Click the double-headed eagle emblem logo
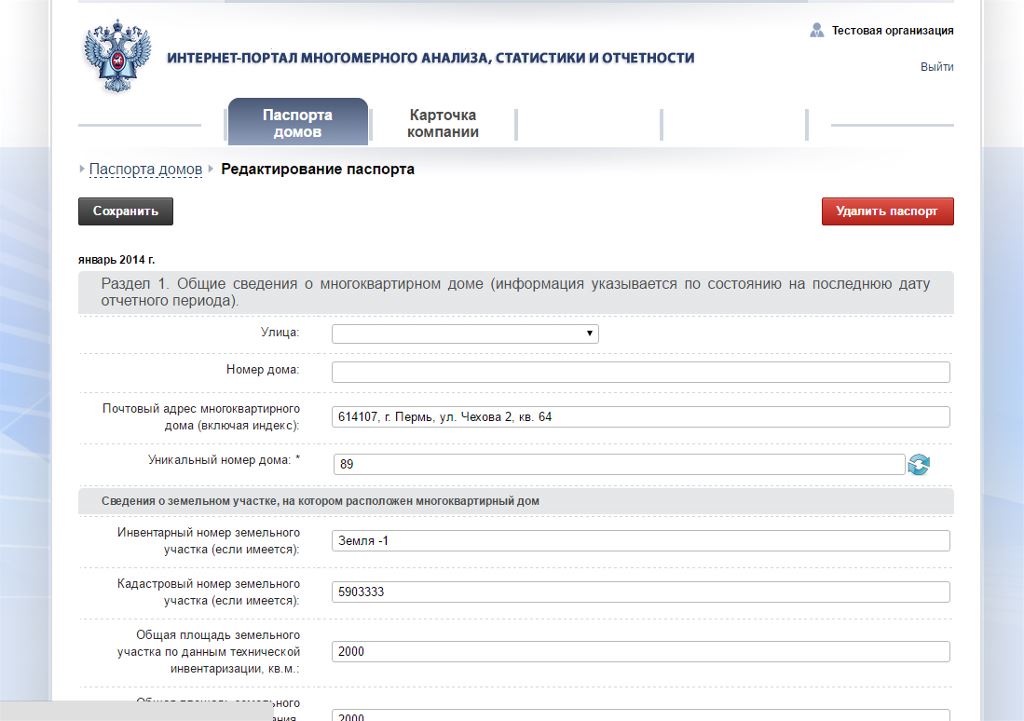This screenshot has height=721, width=1024. pos(117,58)
